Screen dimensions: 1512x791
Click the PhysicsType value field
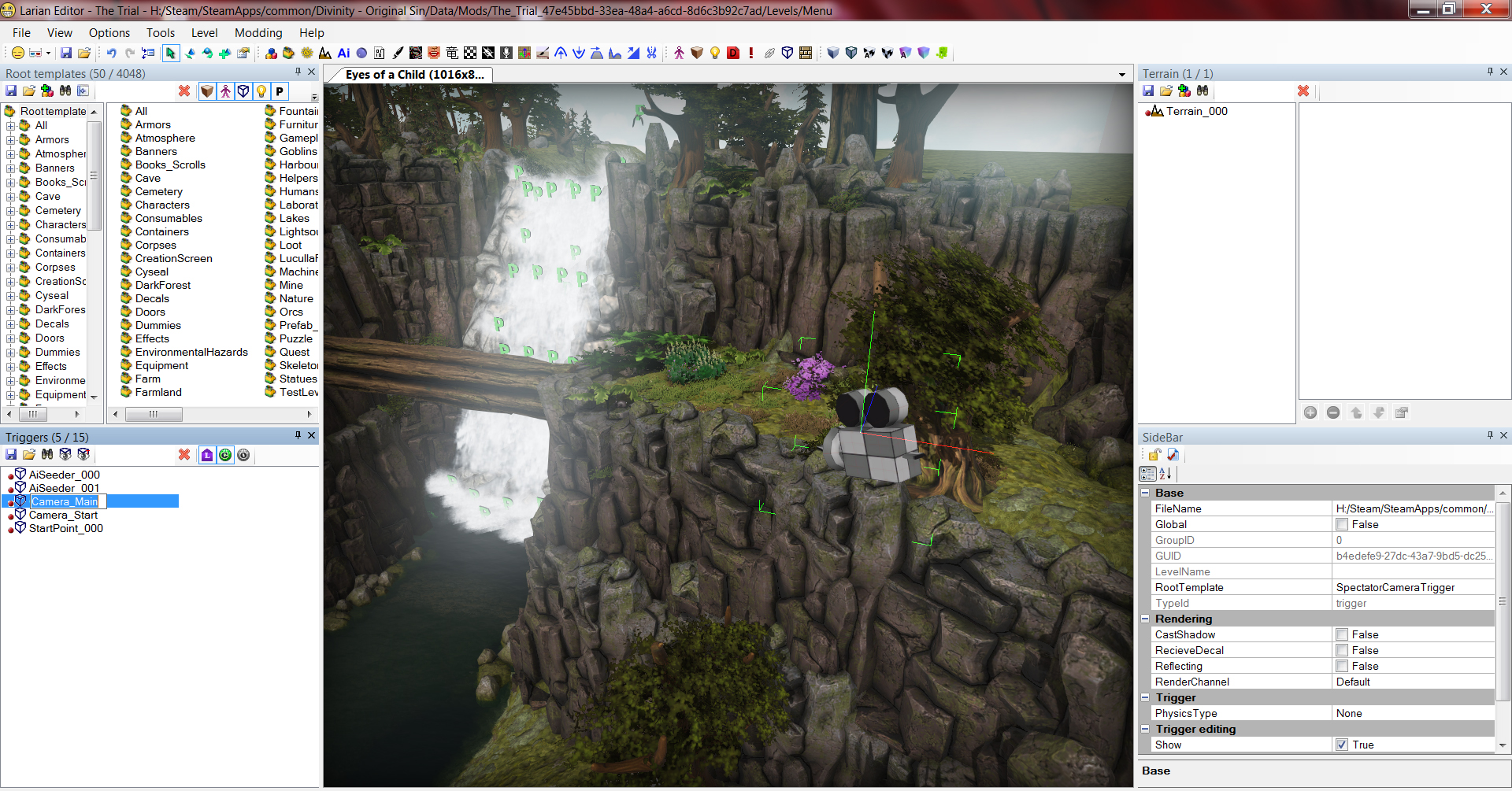1414,713
